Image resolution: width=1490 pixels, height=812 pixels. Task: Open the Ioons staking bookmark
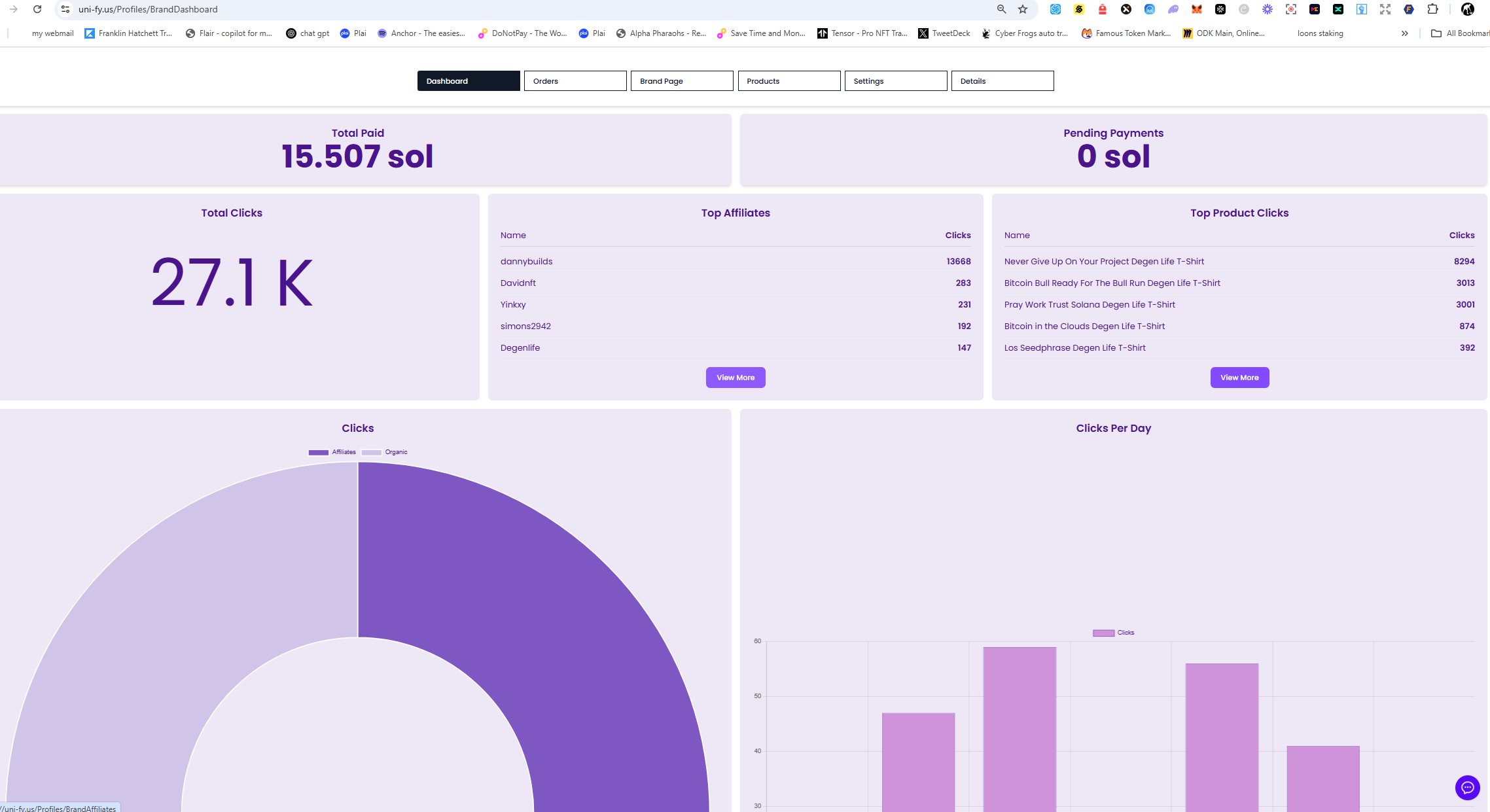pyautogui.click(x=1320, y=33)
